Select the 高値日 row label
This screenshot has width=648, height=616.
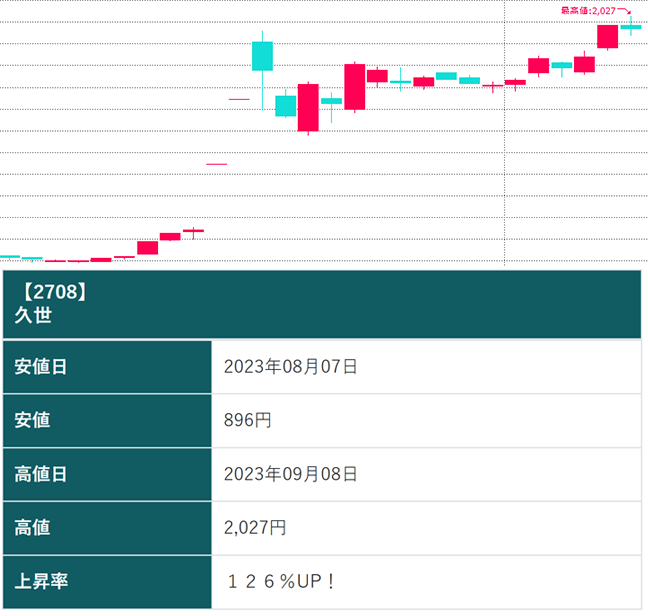click(x=41, y=473)
